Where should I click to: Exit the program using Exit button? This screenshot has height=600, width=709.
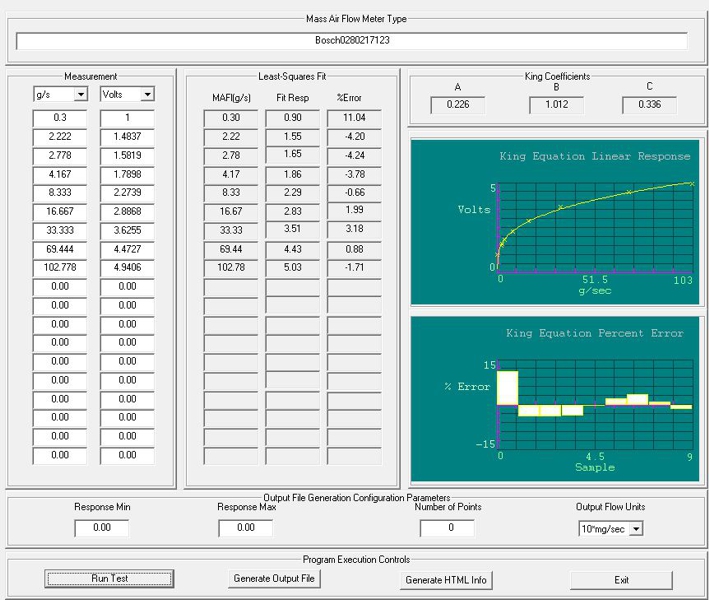pyautogui.click(x=621, y=579)
